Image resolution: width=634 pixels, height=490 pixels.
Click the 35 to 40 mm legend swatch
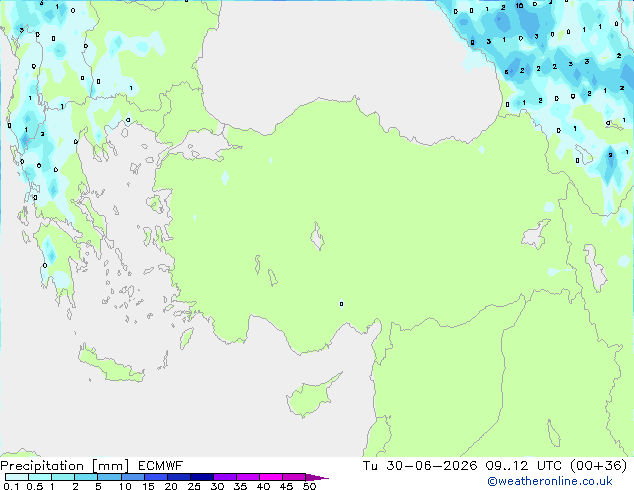click(247, 477)
